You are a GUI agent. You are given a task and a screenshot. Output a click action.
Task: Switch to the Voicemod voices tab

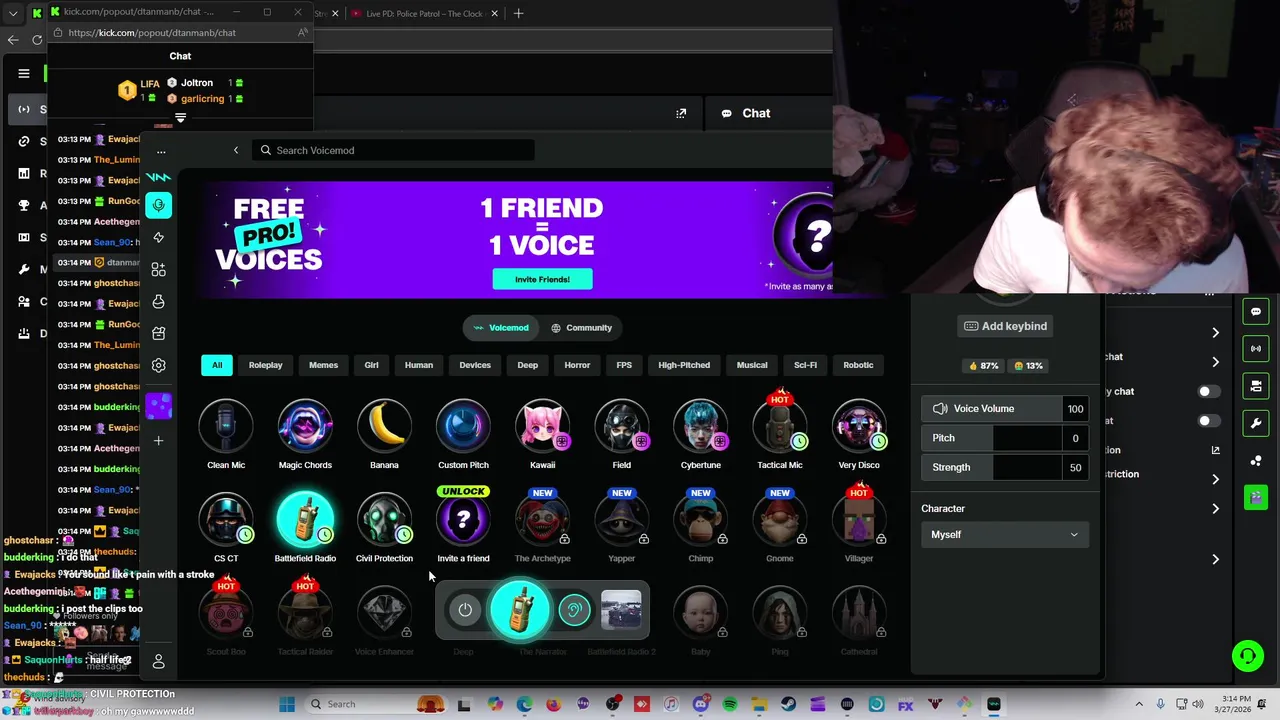tap(501, 328)
